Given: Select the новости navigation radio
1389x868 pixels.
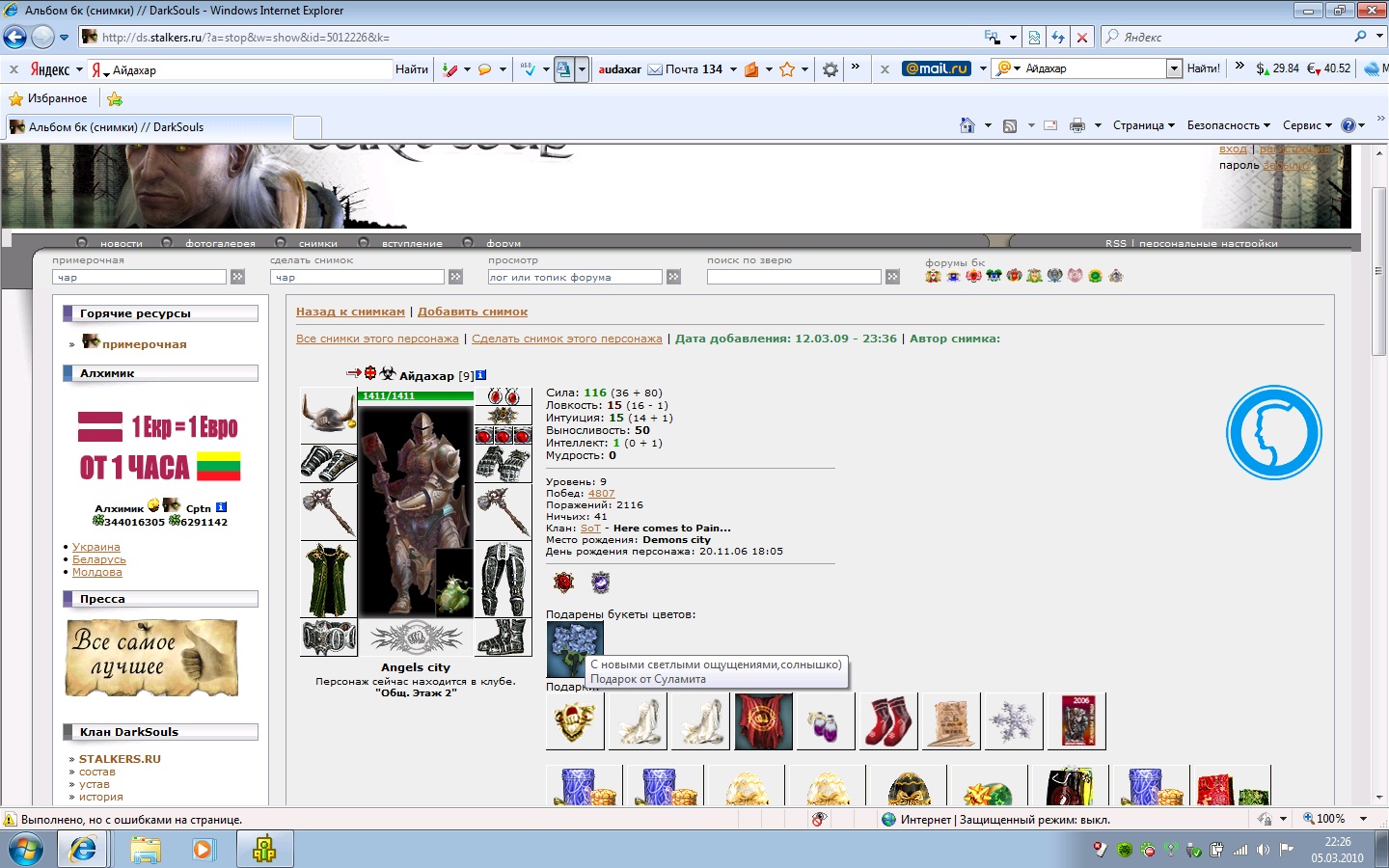Looking at the screenshot, I should click(x=82, y=243).
